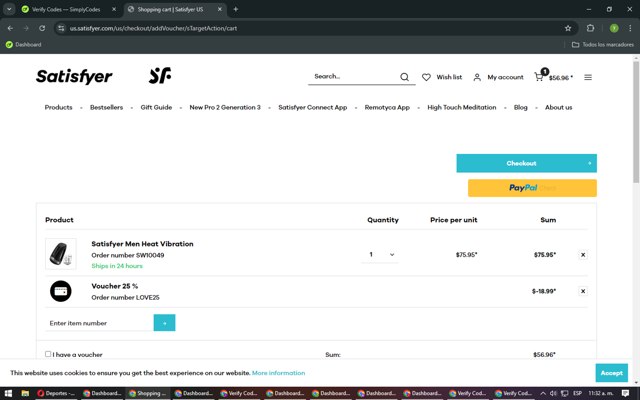The width and height of the screenshot is (640, 400).
Task: Open My account user icon
Action: (x=477, y=77)
